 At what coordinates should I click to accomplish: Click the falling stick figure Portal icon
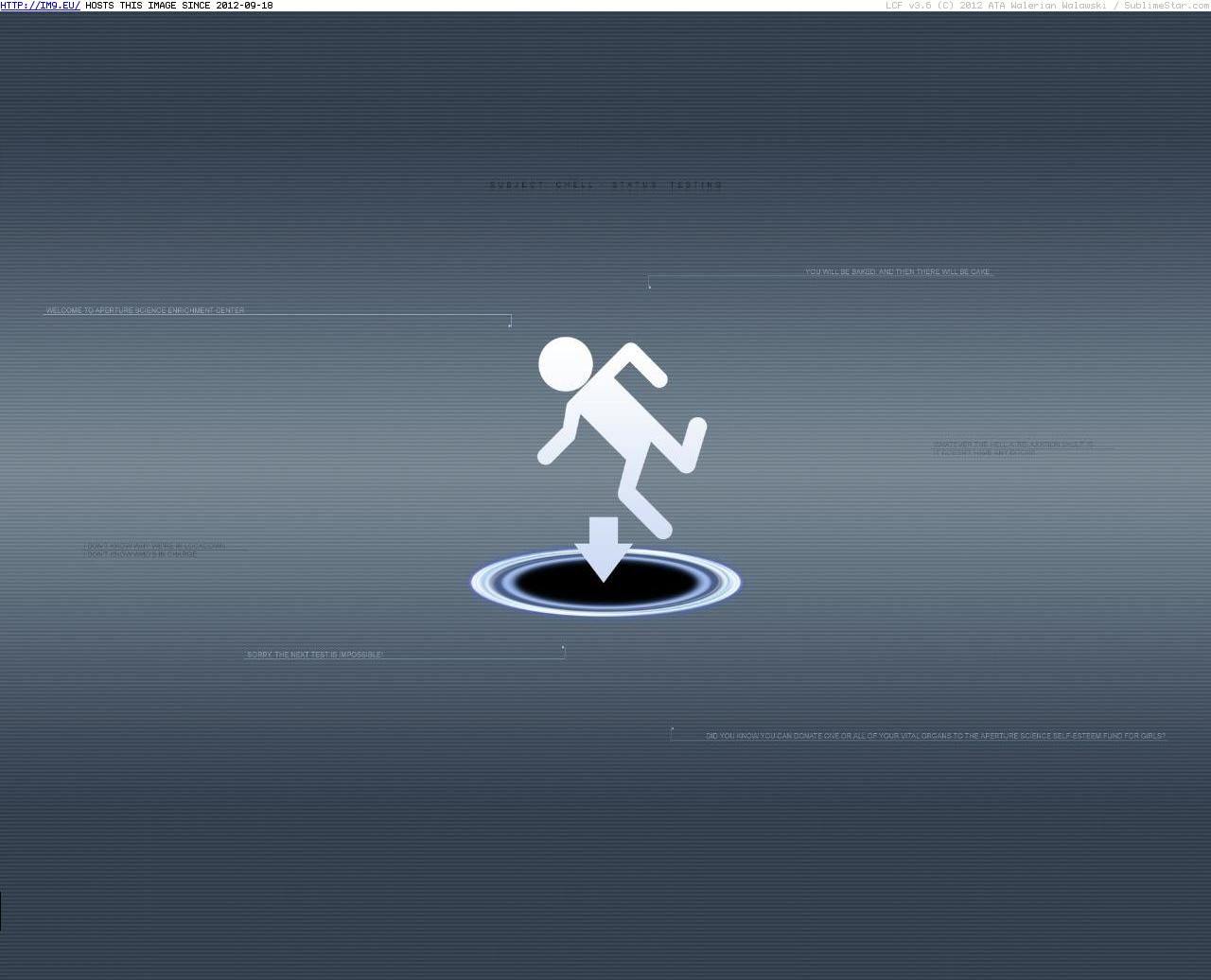click(622, 437)
